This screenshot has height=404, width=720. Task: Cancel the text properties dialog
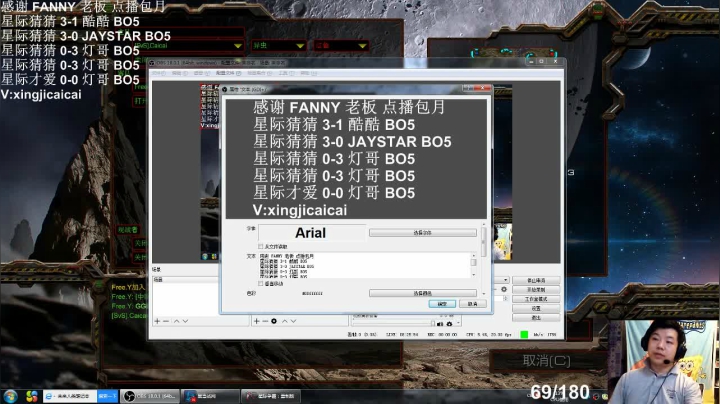pos(472,304)
